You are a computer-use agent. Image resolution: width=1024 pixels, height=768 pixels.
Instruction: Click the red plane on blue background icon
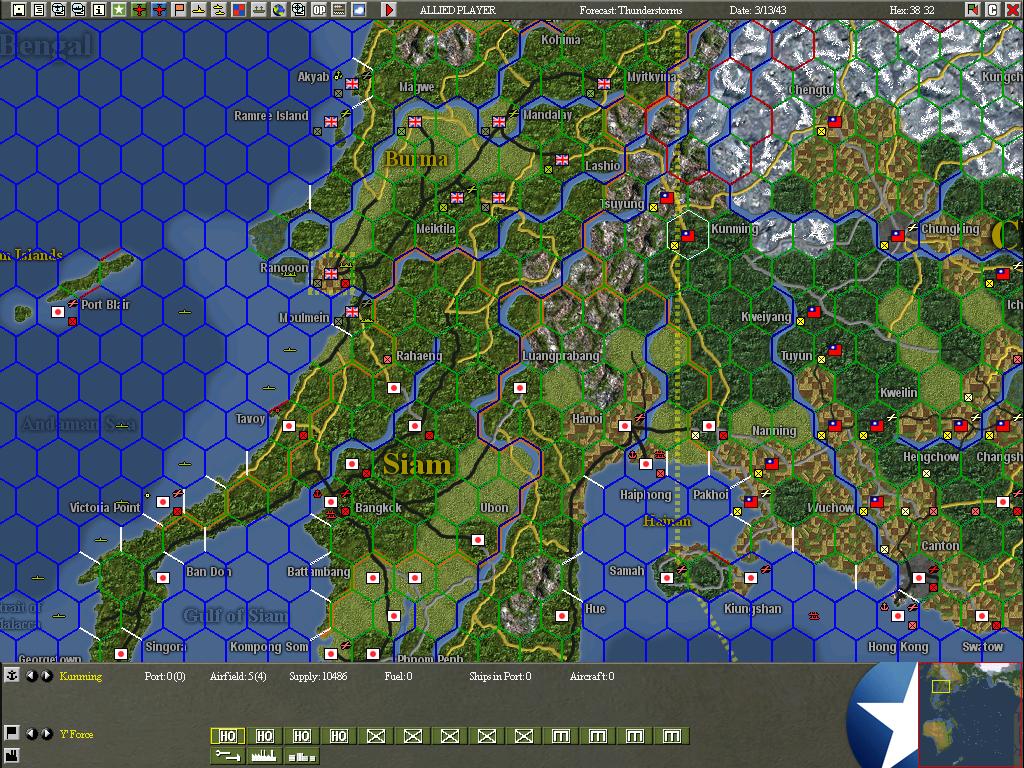(x=159, y=9)
